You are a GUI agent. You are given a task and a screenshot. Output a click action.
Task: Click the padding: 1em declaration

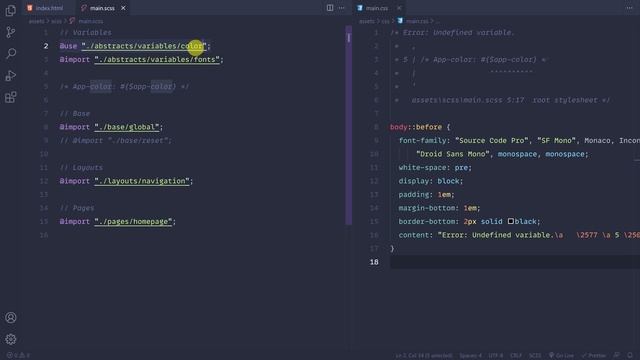tap(427, 194)
